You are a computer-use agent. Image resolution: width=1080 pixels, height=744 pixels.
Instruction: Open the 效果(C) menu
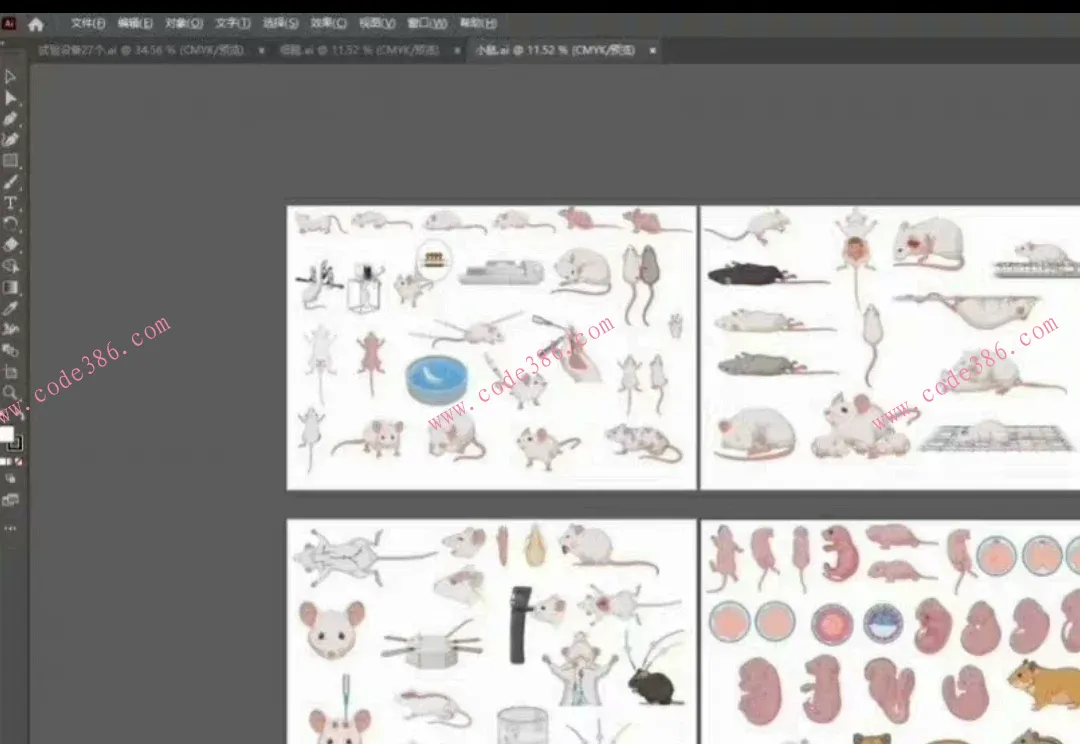(329, 24)
